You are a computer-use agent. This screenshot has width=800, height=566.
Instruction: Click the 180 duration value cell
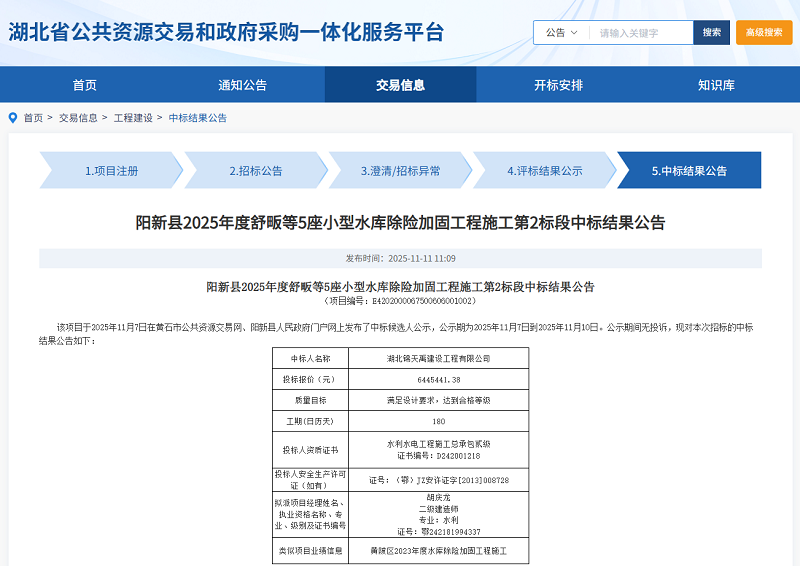coord(438,422)
